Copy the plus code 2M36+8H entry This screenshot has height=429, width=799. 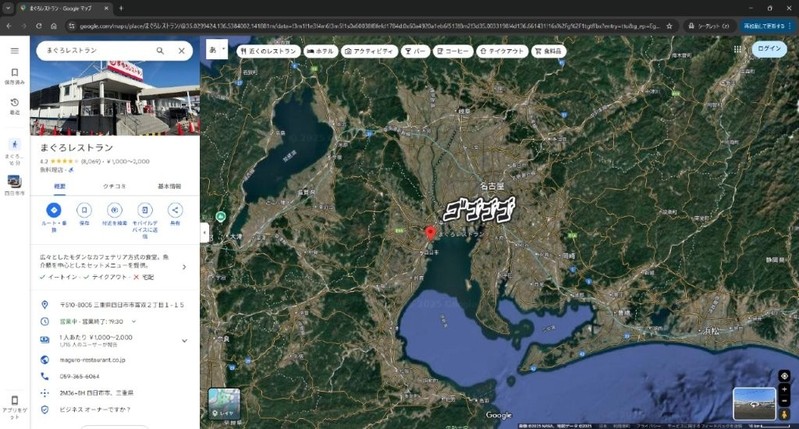pyautogui.click(x=96, y=393)
